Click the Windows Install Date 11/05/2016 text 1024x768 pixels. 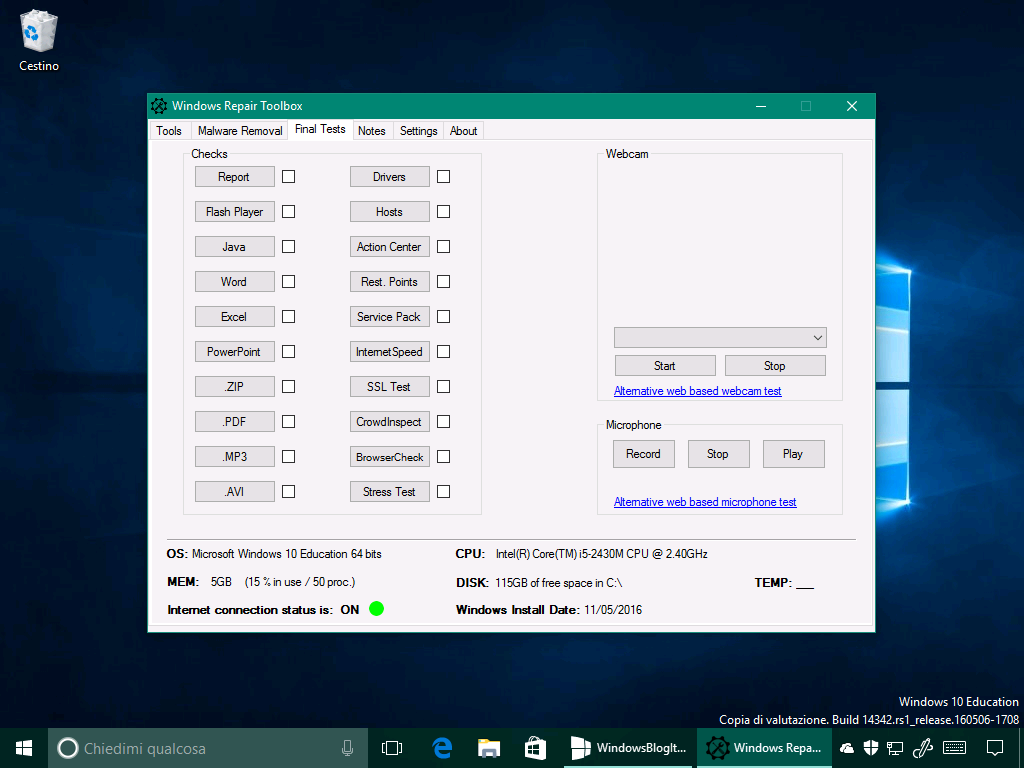coord(549,610)
